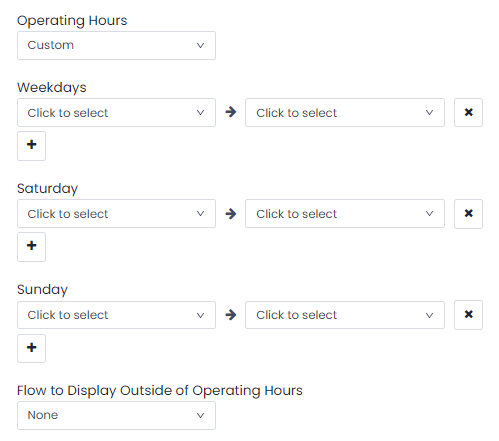Open the Saturday end time dropdown

(345, 214)
